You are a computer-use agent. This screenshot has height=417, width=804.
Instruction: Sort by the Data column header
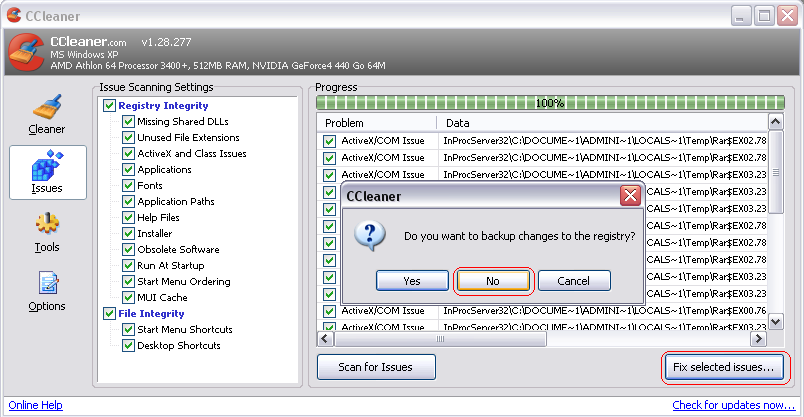(603, 123)
